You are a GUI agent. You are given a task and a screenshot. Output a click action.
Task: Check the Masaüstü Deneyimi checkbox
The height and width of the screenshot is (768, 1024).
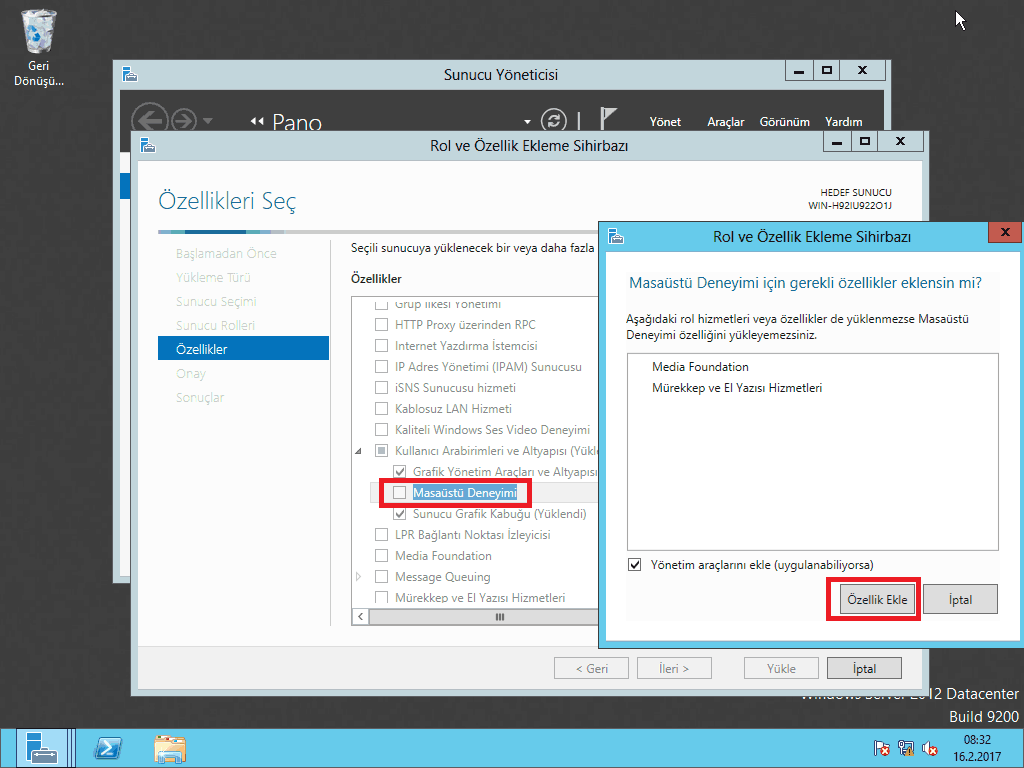click(x=400, y=493)
